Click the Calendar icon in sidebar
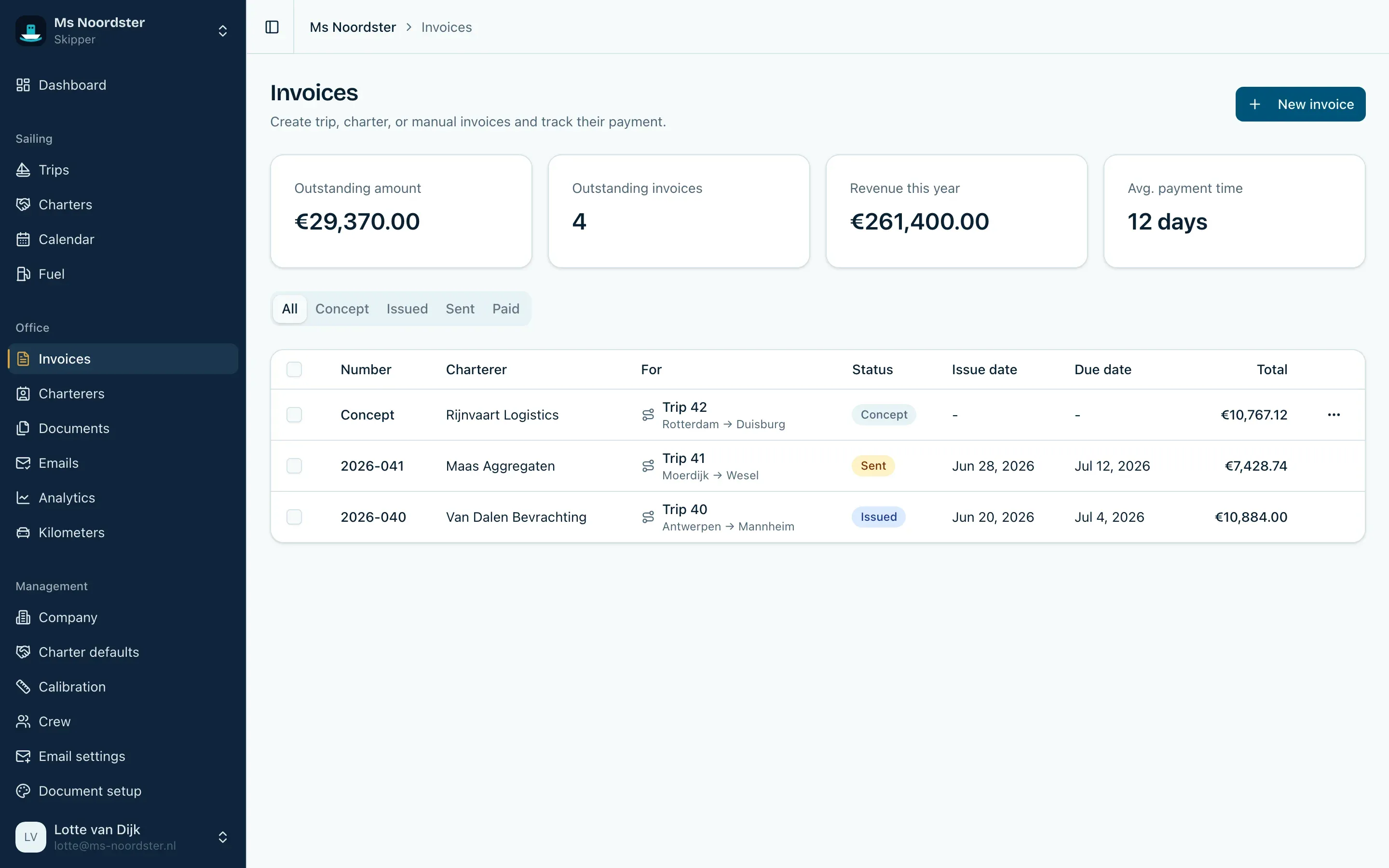 pyautogui.click(x=23, y=239)
